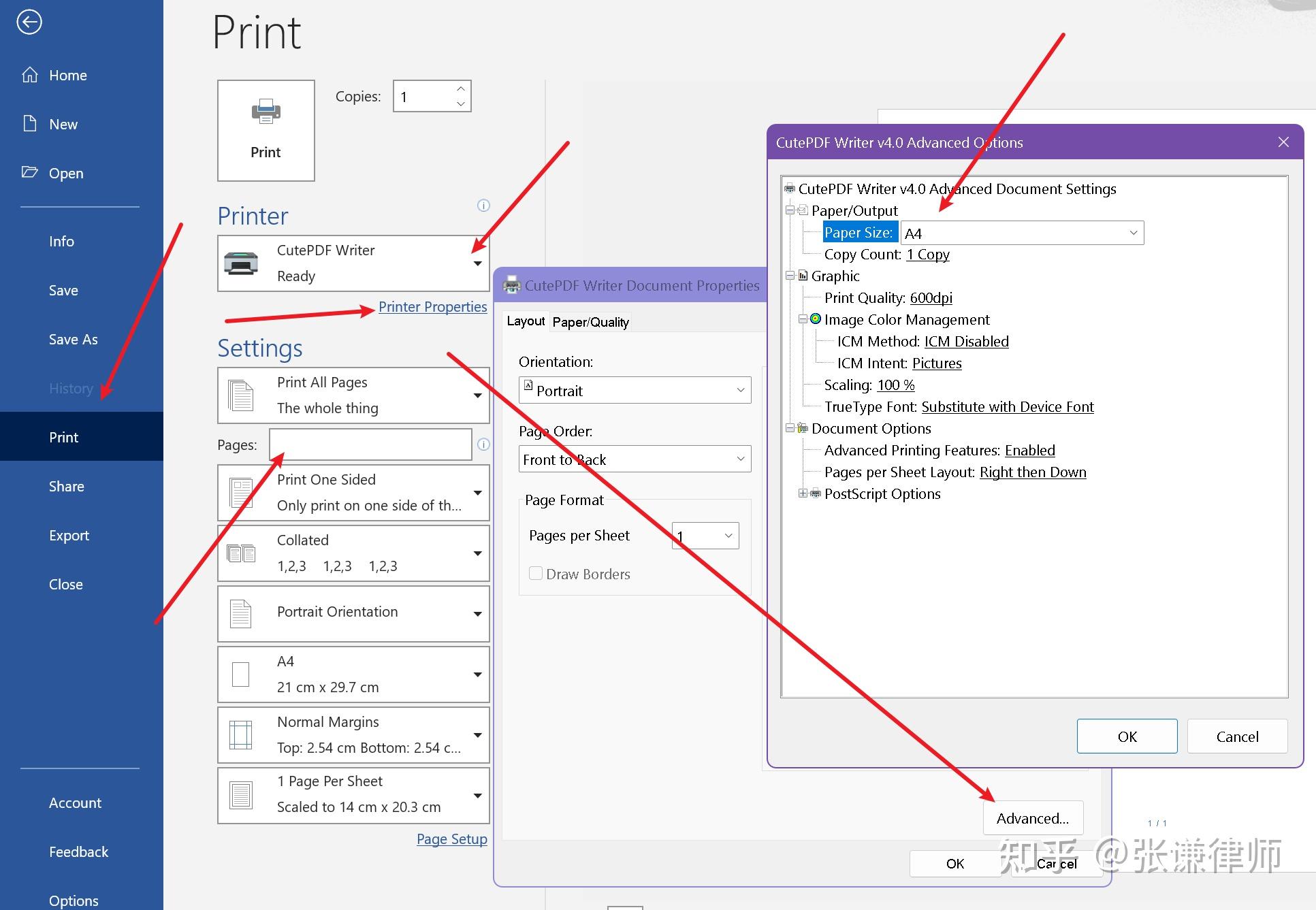Open the Page Order Front to Back combo

[x=635, y=459]
